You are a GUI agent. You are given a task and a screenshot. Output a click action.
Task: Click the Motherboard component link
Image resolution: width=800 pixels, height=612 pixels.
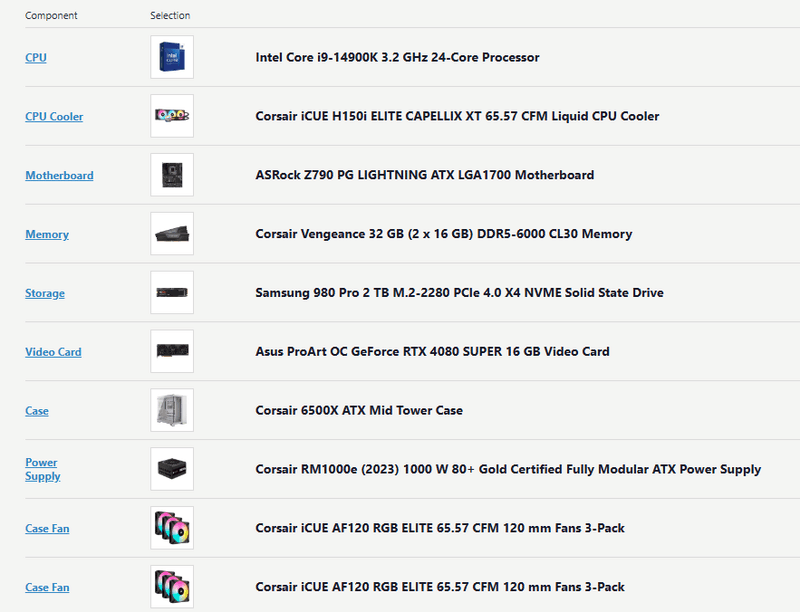pos(59,176)
